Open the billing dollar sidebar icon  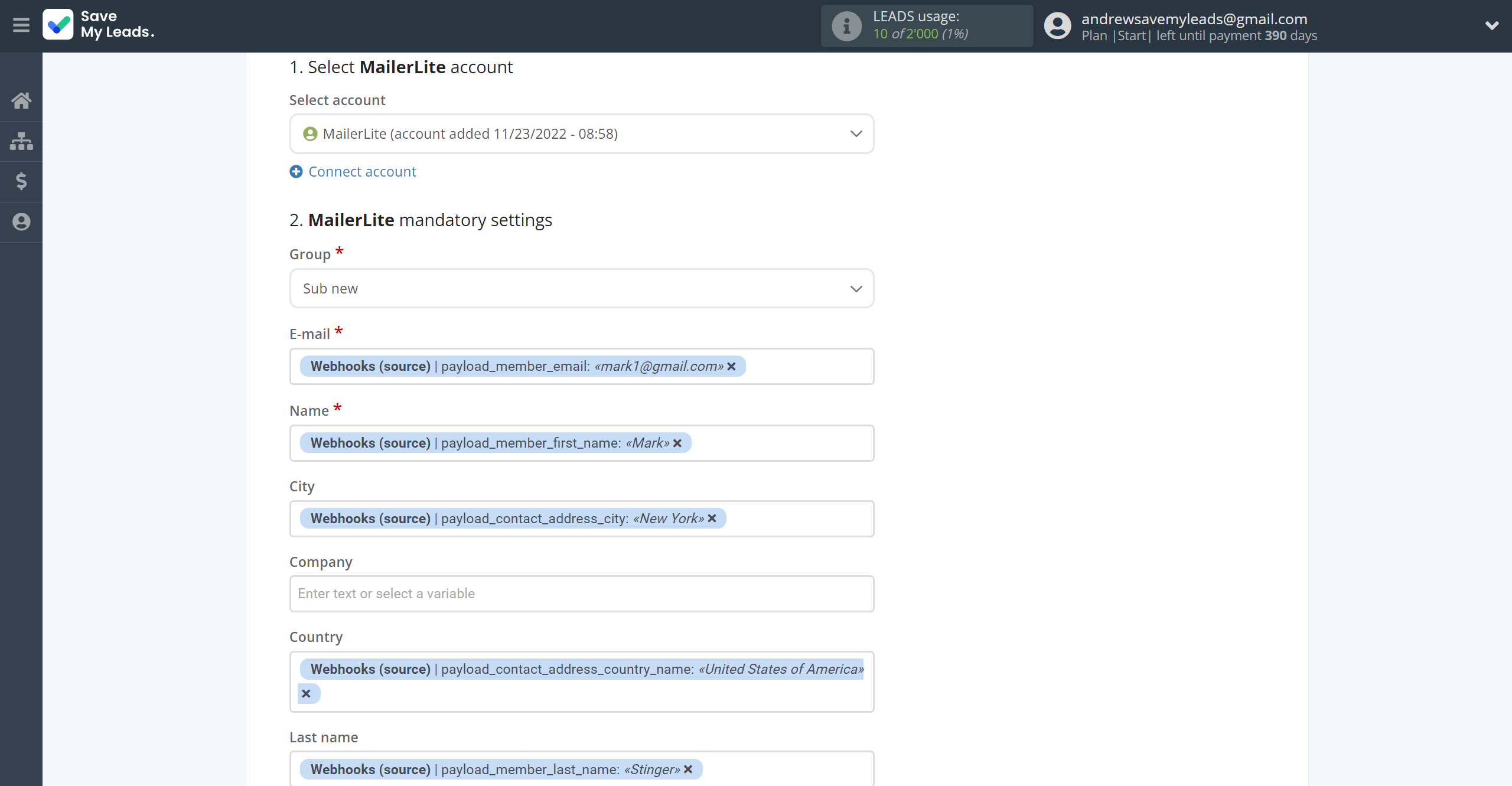pyautogui.click(x=21, y=181)
